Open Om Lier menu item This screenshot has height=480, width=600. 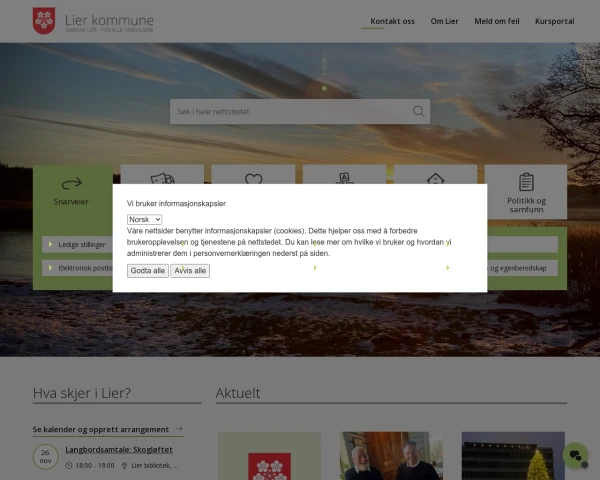(444, 21)
